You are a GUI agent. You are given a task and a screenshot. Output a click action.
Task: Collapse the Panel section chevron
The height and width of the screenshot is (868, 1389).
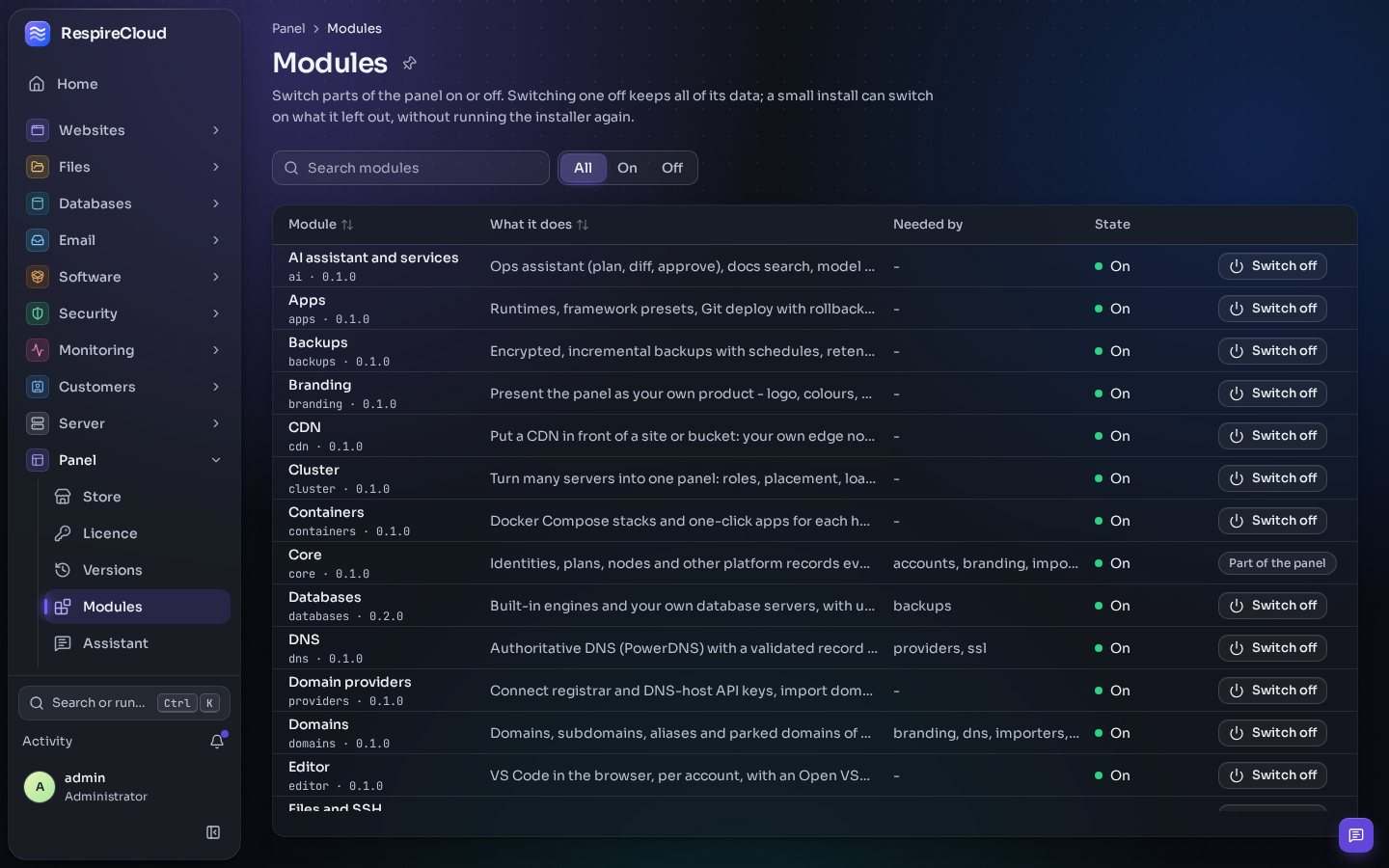216,460
